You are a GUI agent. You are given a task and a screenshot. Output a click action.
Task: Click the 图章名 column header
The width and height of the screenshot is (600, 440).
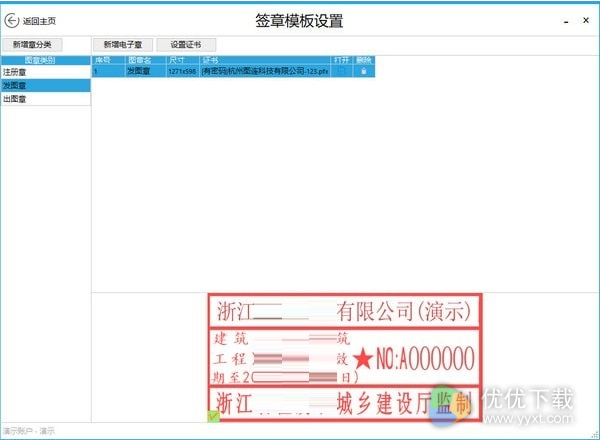coord(145,60)
